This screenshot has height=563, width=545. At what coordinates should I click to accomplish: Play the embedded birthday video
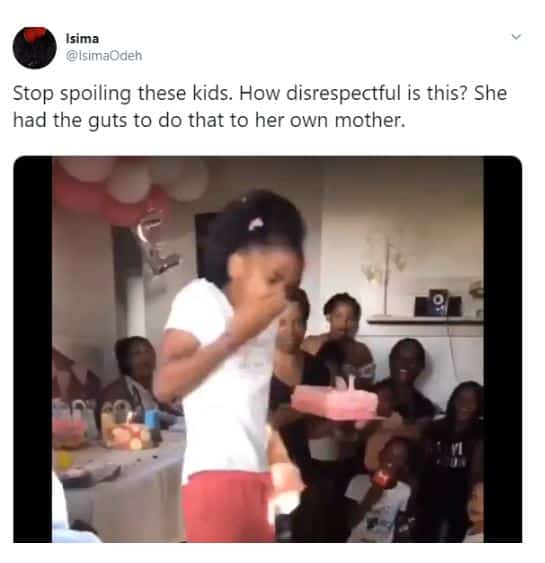pos(268,349)
